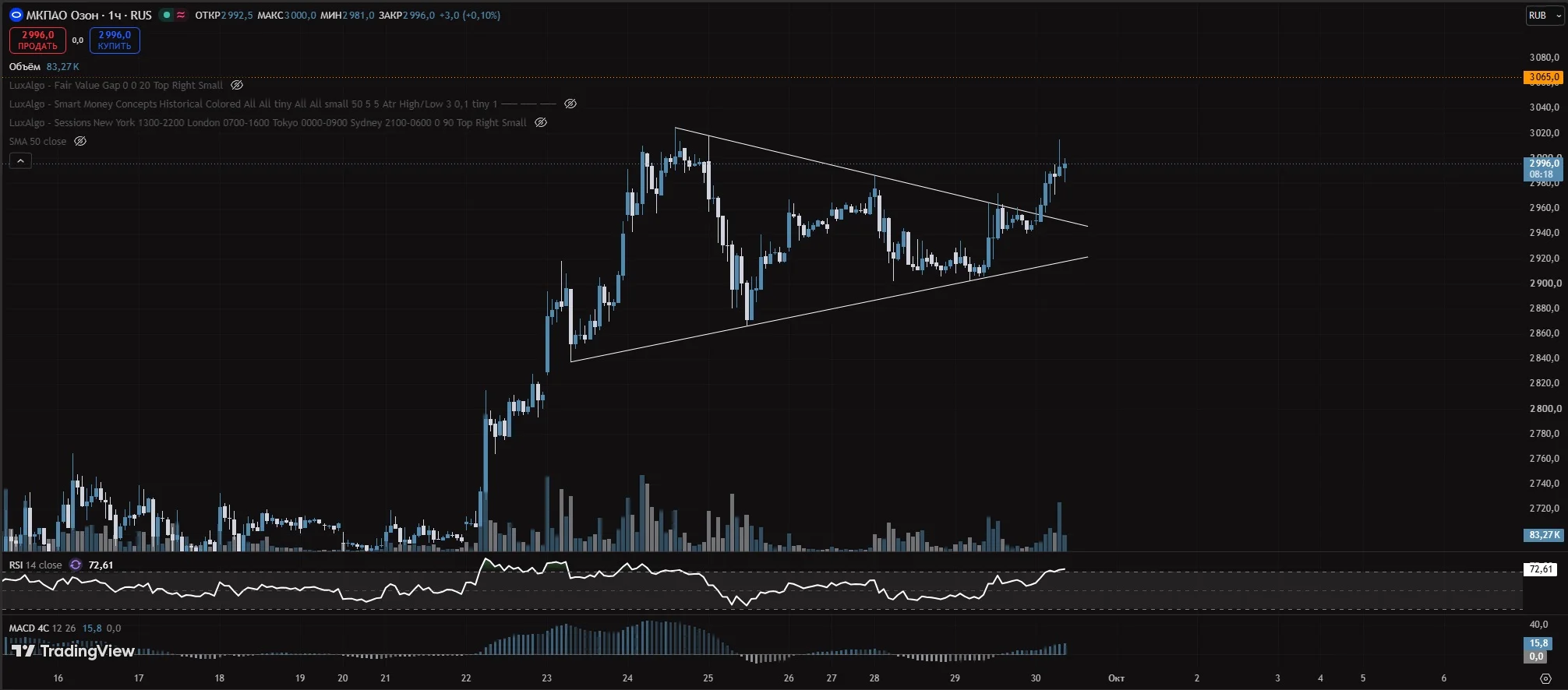Click the 2720,0 price scale label
Viewport: 1568px width, 690px height.
(x=1544, y=509)
